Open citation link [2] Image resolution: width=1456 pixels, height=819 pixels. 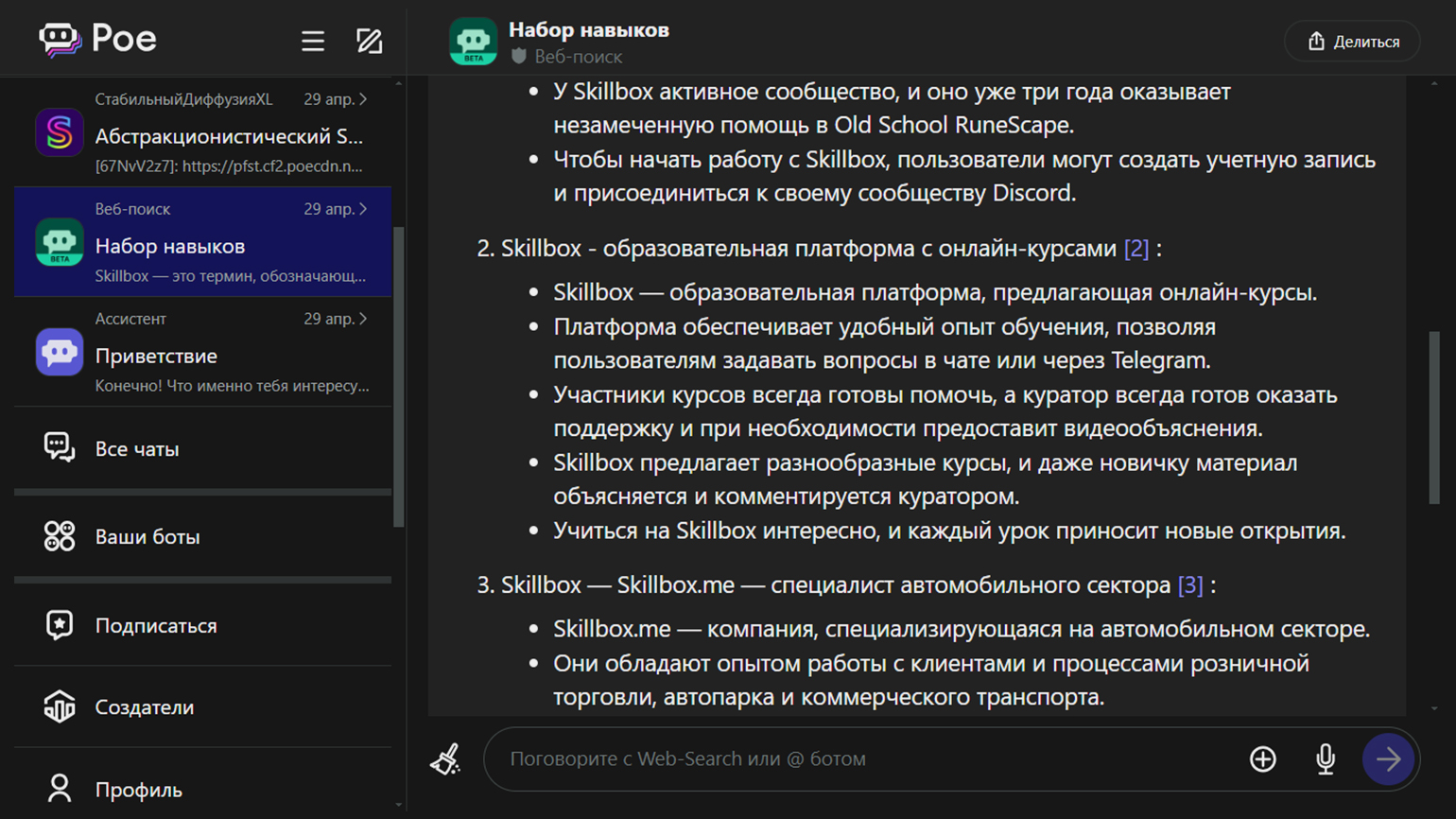pos(1136,248)
